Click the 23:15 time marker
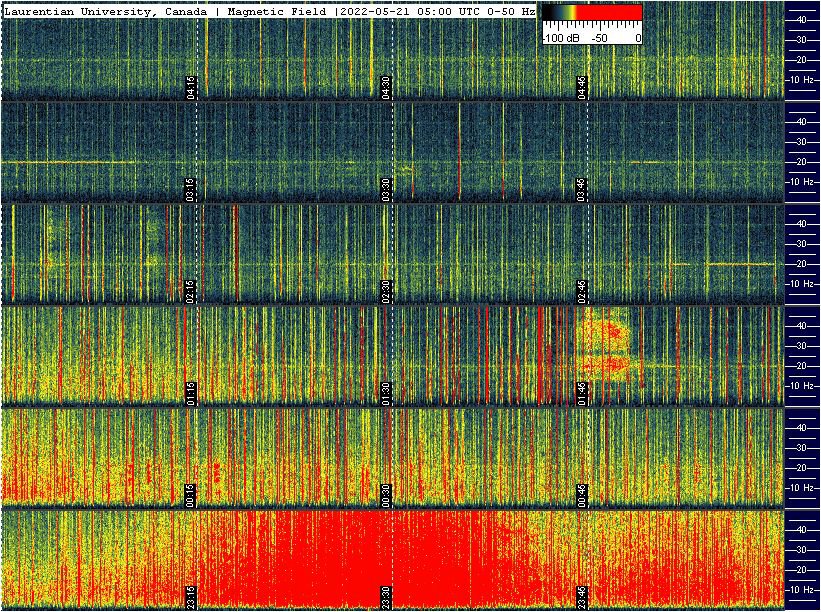Image resolution: width=821 pixels, height=612 pixels. 190,596
